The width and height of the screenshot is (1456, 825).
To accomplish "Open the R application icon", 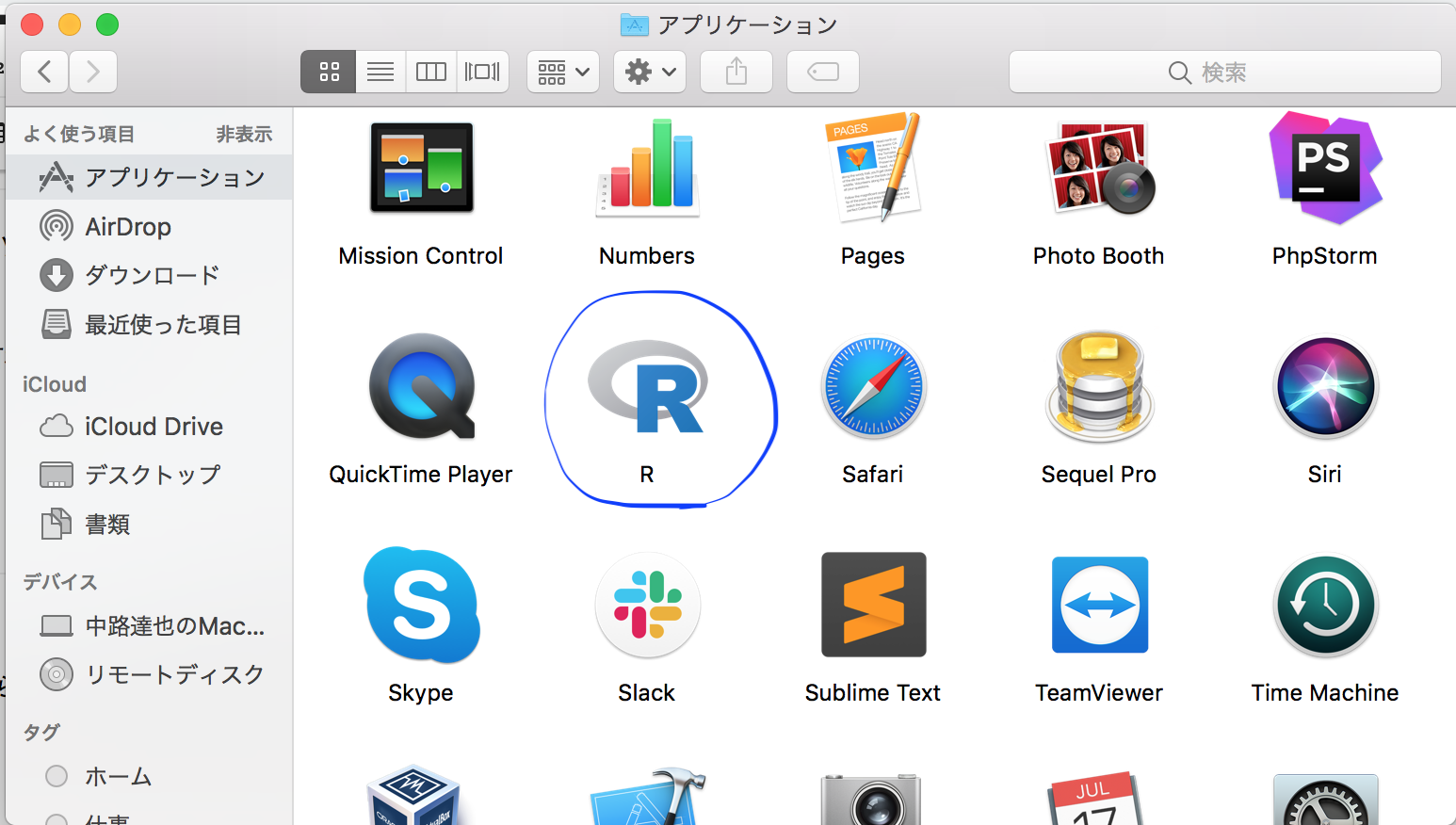I will [647, 388].
